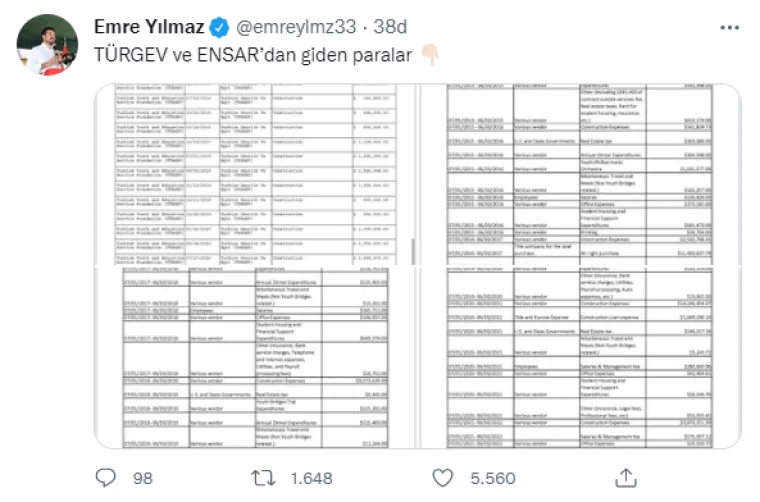Open the bottom-left document image
760x502 pixels.
[x=255, y=358]
